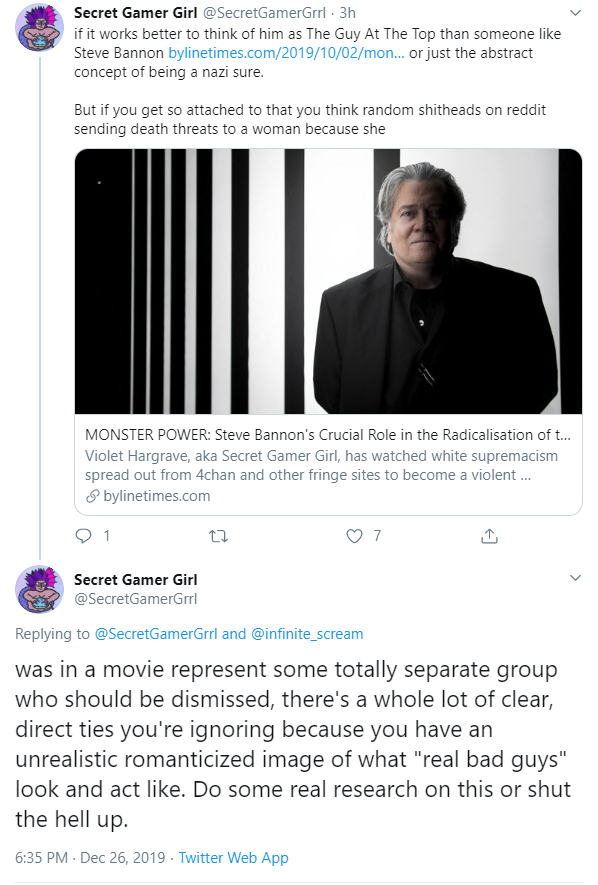Click the reply speech bubble icon
The height and width of the screenshot is (885, 598).
click(x=83, y=536)
